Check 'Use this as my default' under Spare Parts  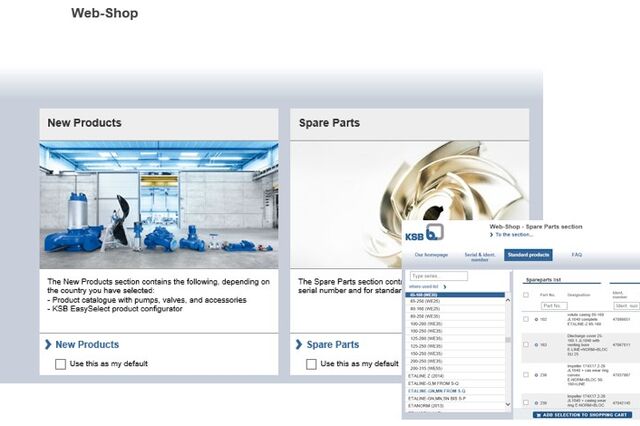click(x=311, y=364)
